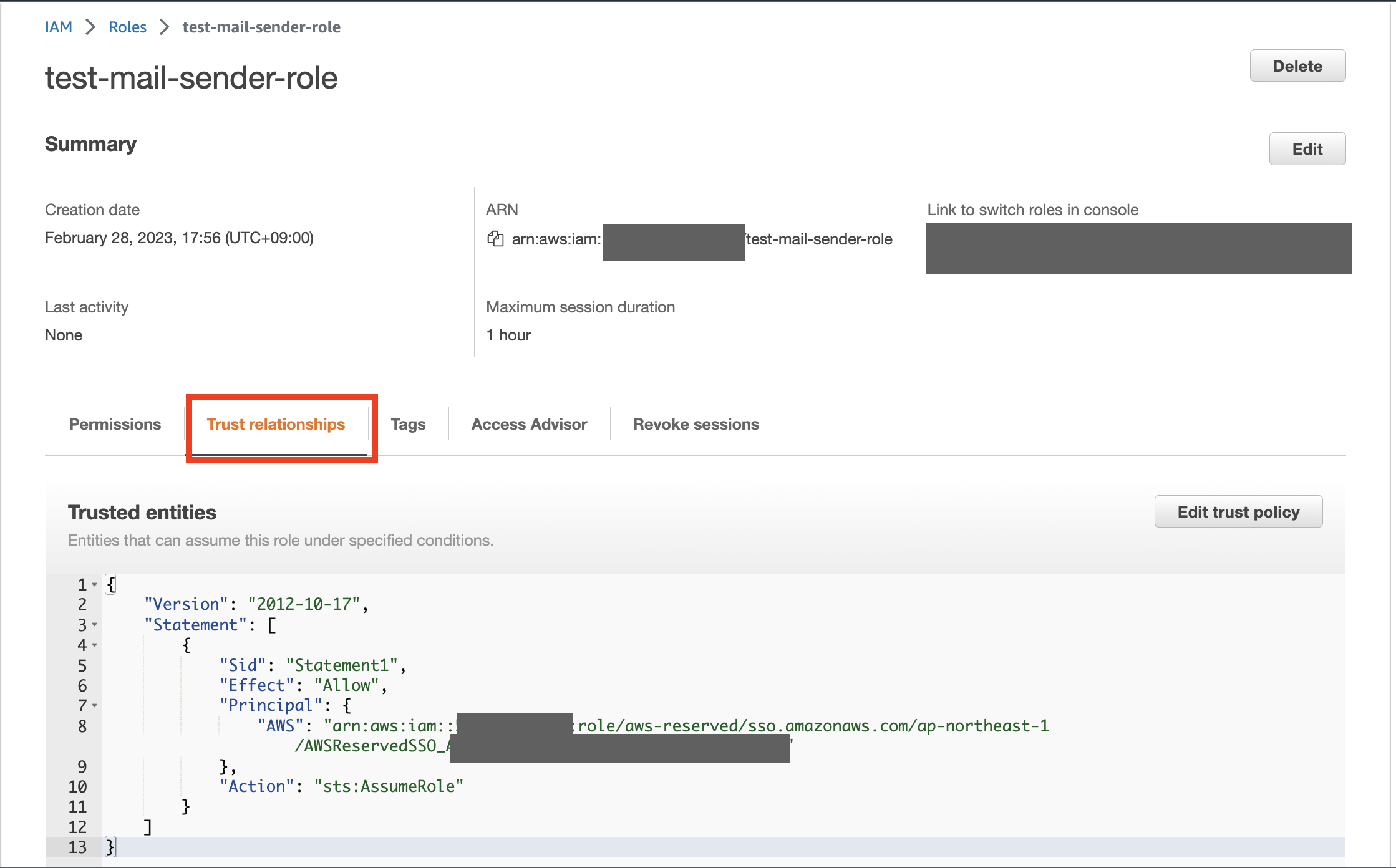Copy the role ARN
The image size is (1396, 868).
click(x=496, y=240)
